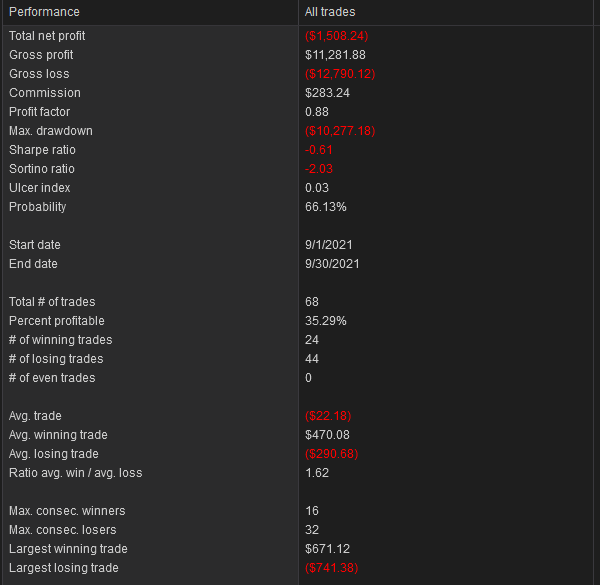Select the Gross profit row label
This screenshot has height=585, width=600.
(41, 55)
